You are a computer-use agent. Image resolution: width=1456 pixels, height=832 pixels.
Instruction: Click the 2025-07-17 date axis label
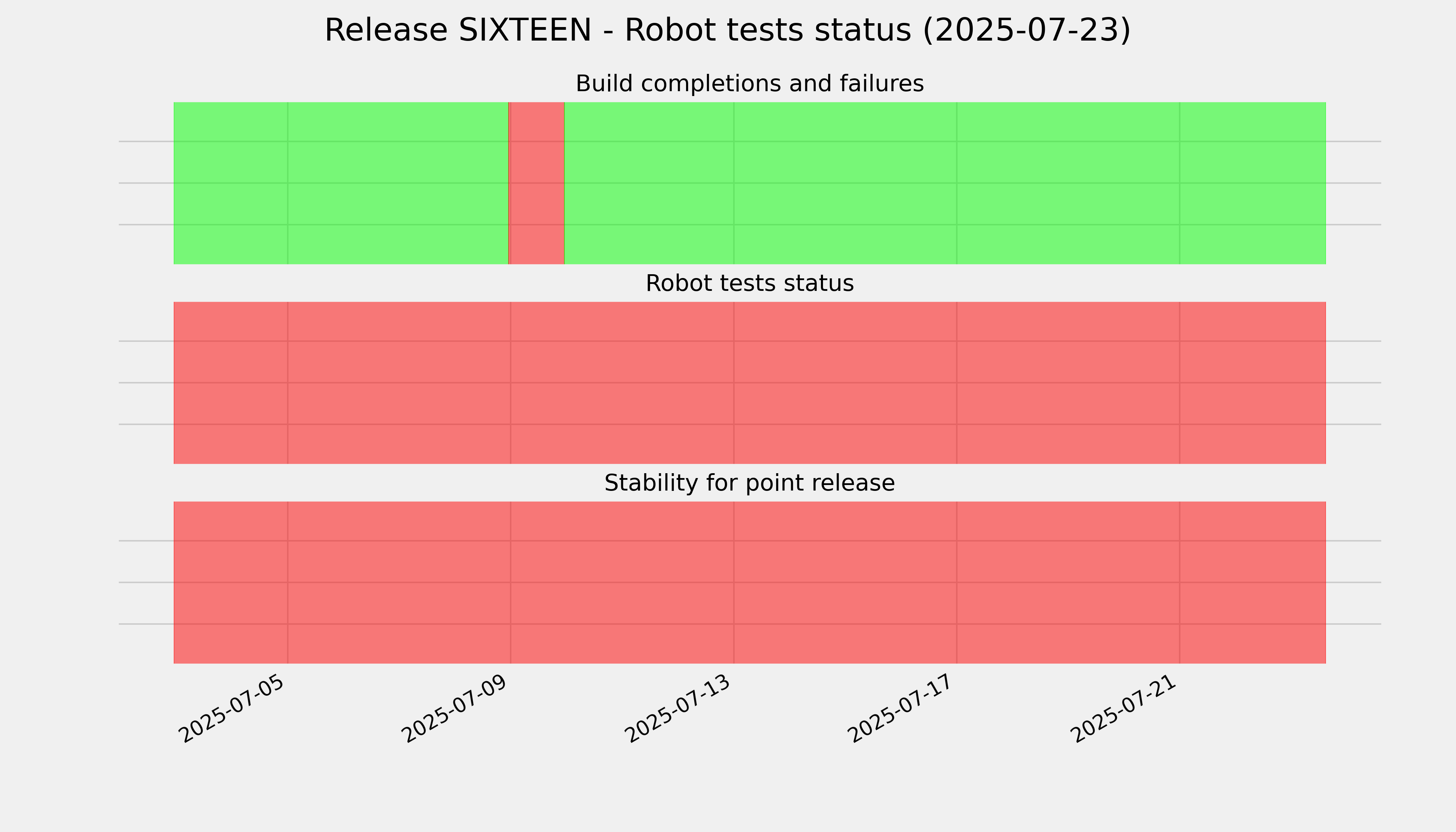[x=901, y=709]
